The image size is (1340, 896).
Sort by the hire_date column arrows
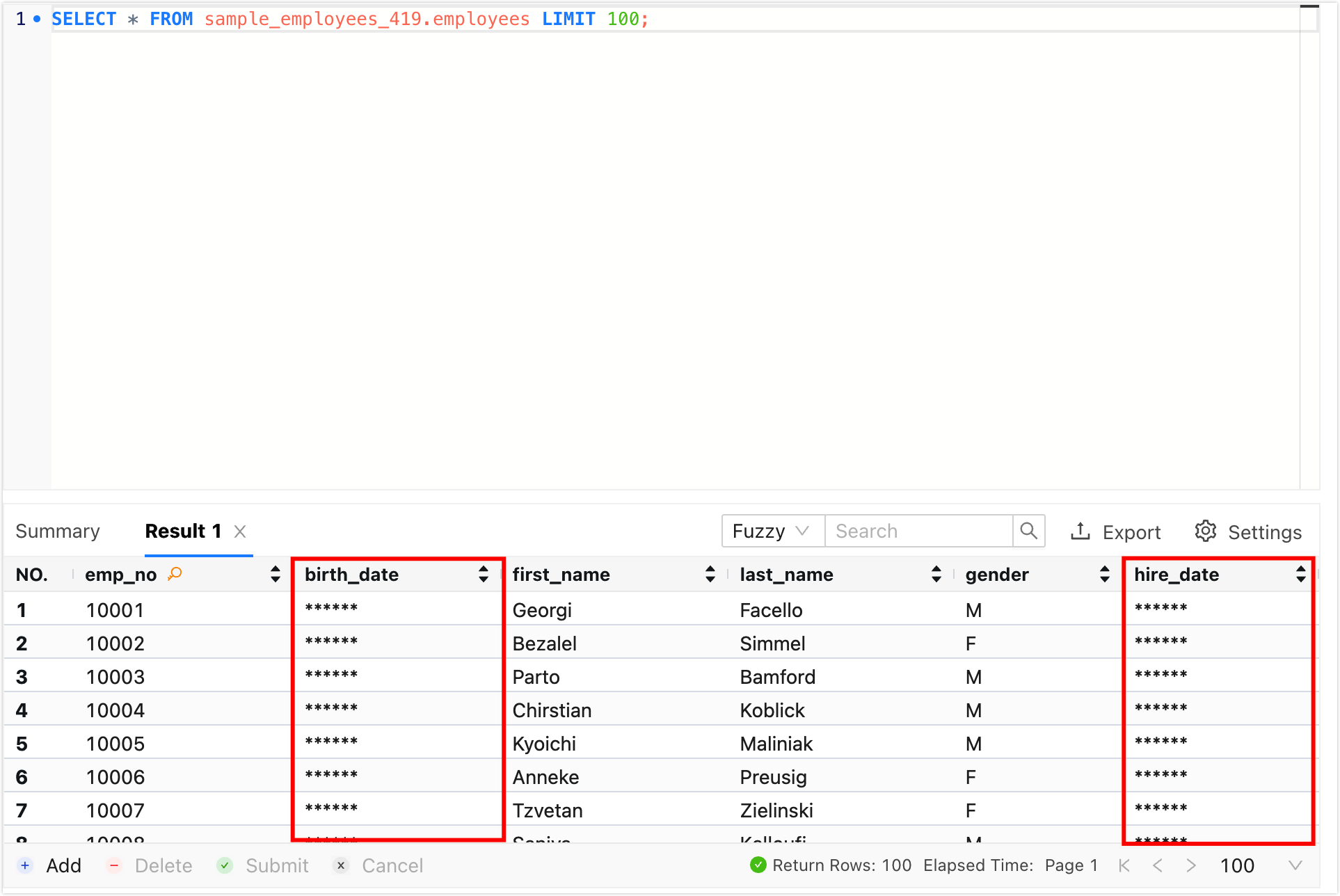pyautogui.click(x=1300, y=575)
